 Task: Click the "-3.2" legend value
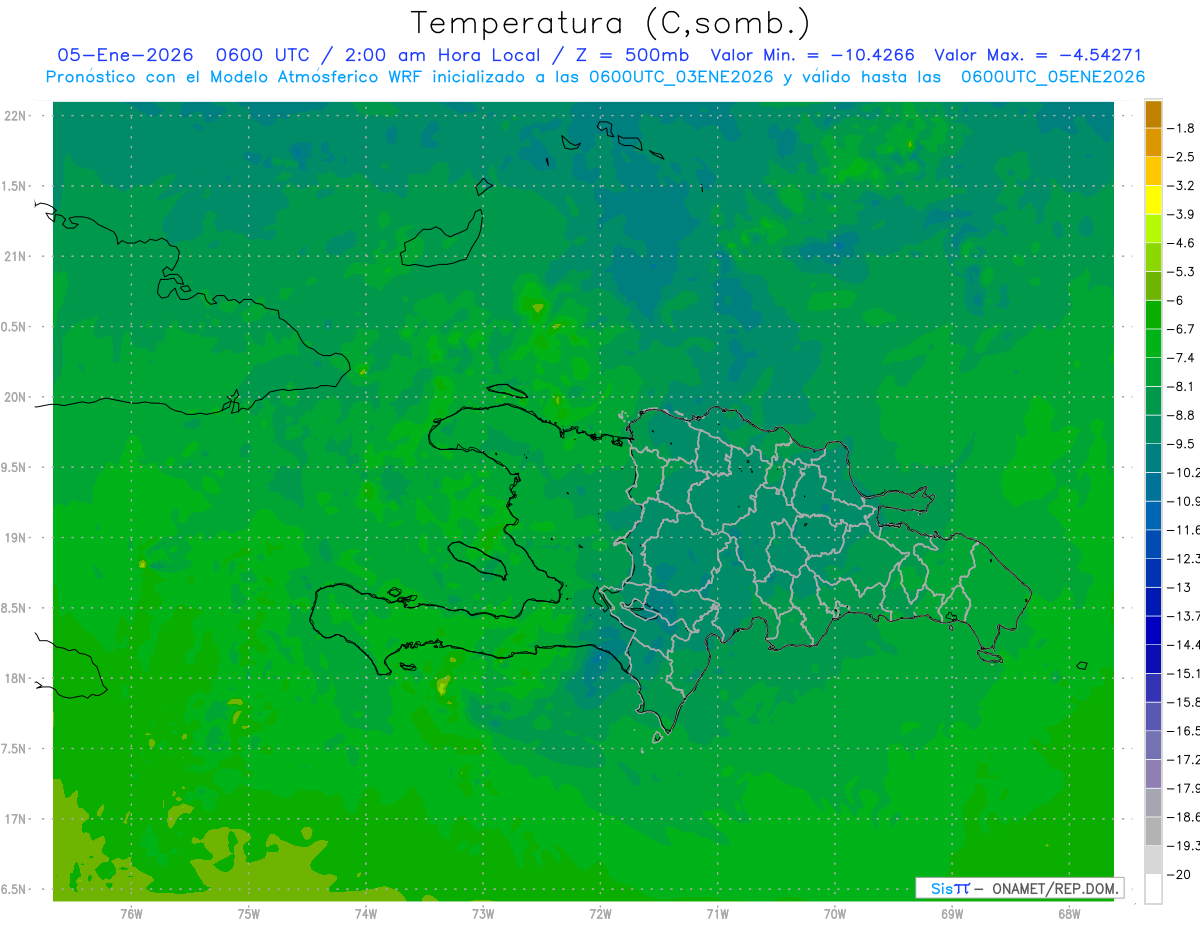pos(1182,186)
